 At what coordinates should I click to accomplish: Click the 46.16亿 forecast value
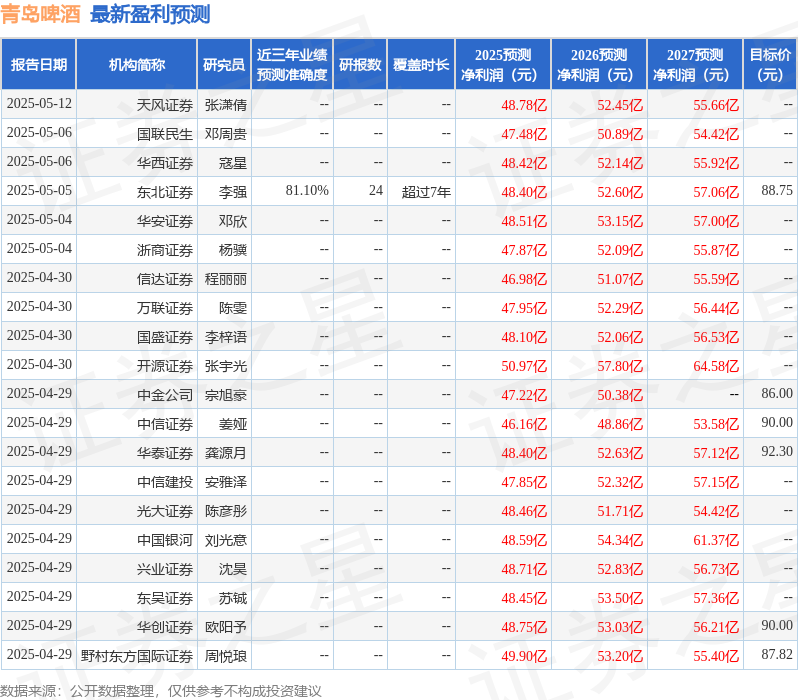pyautogui.click(x=524, y=425)
